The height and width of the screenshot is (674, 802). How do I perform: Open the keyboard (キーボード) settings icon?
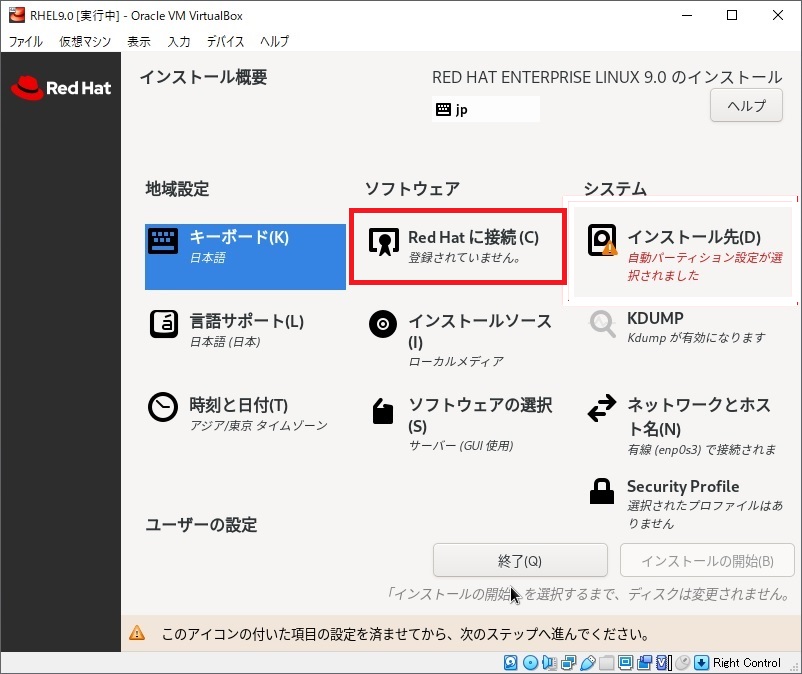tap(163, 241)
